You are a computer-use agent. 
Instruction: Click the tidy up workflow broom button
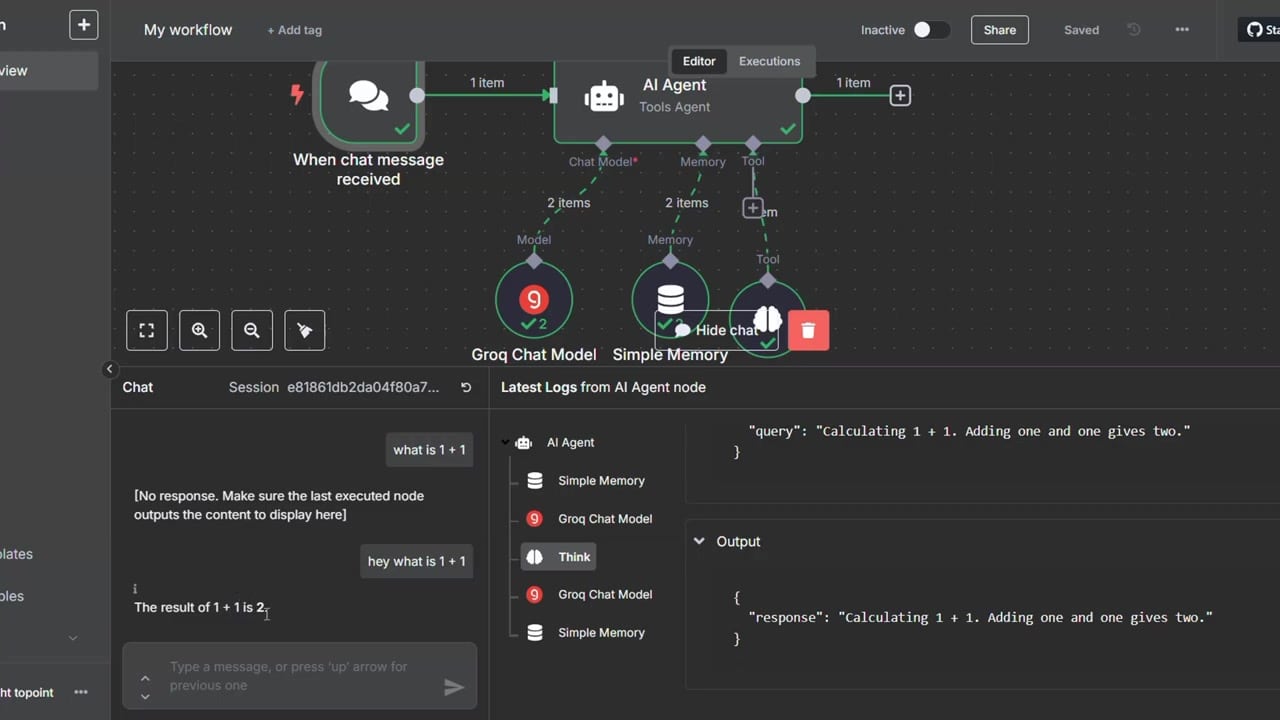click(x=305, y=331)
